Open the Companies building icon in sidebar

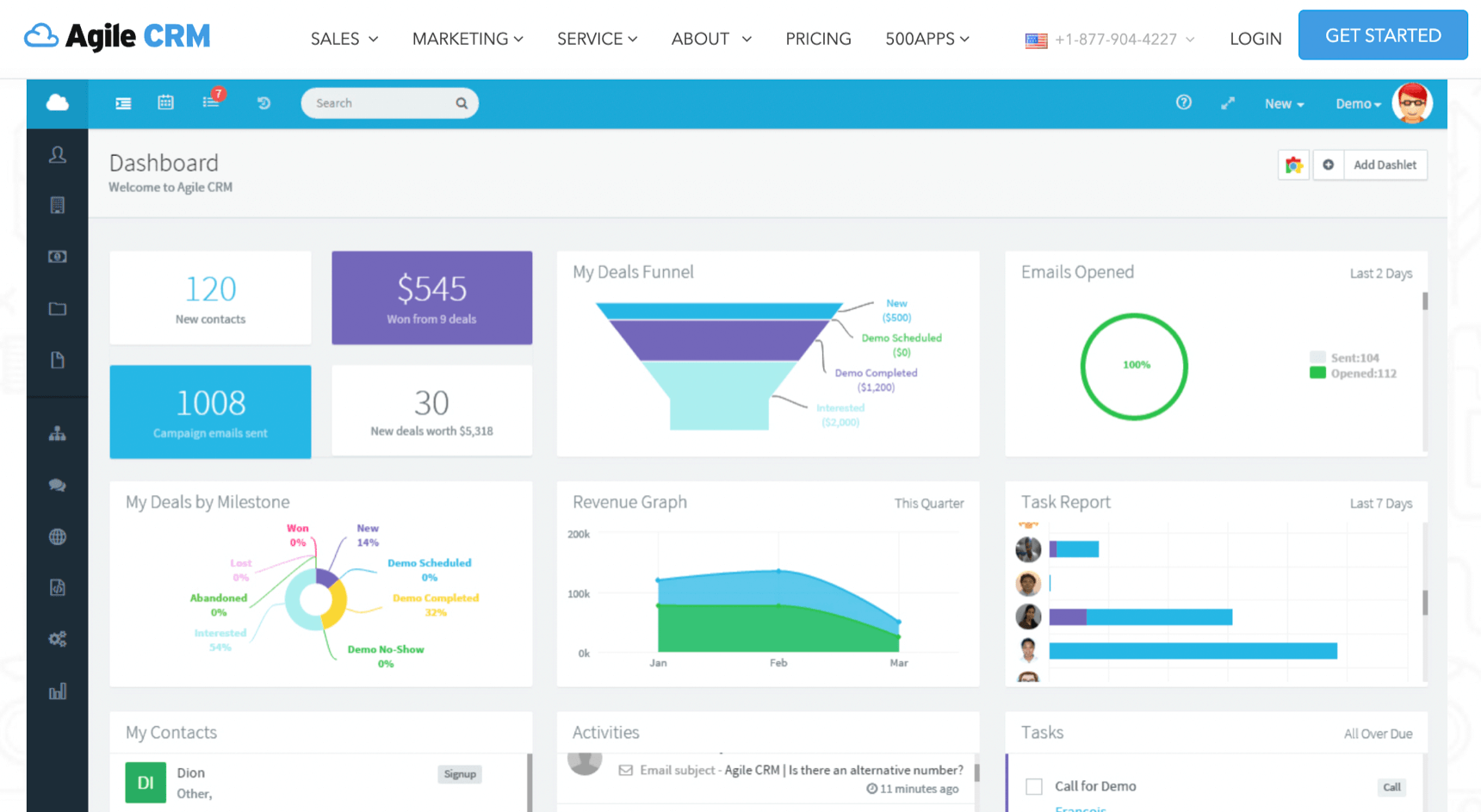click(x=58, y=205)
